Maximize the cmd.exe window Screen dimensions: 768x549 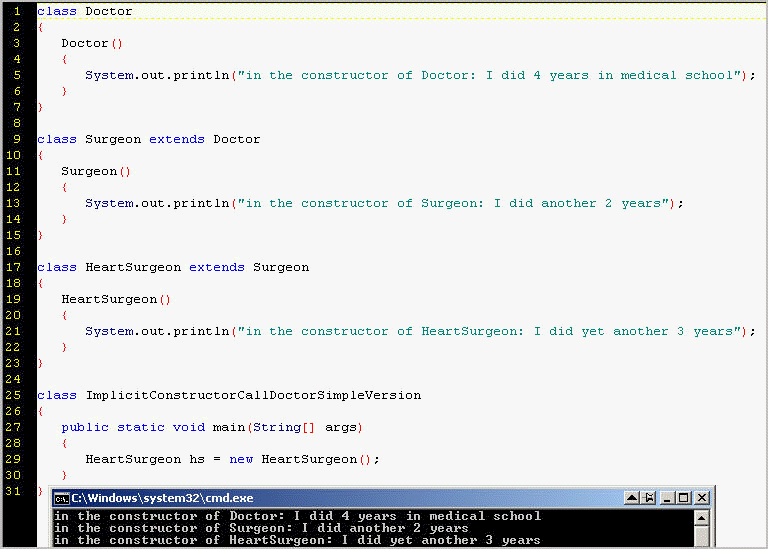(x=684, y=498)
